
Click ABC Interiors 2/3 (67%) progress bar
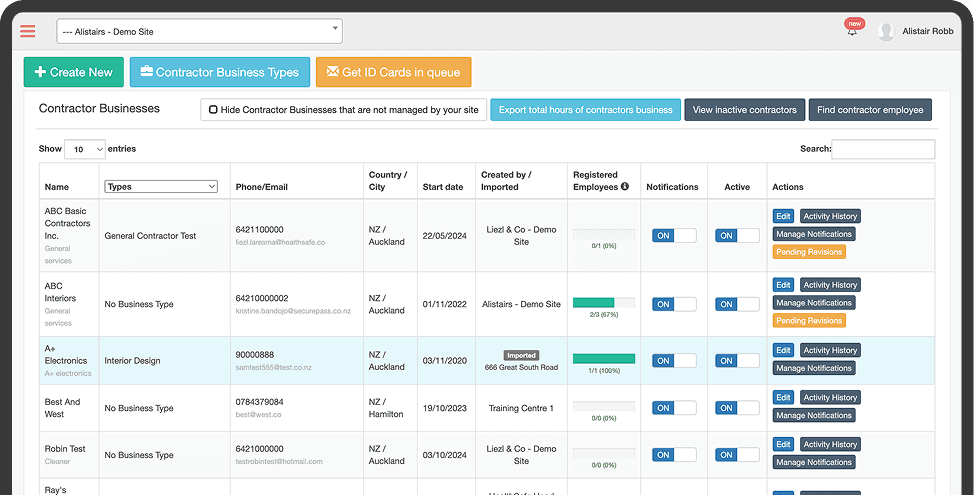604,303
